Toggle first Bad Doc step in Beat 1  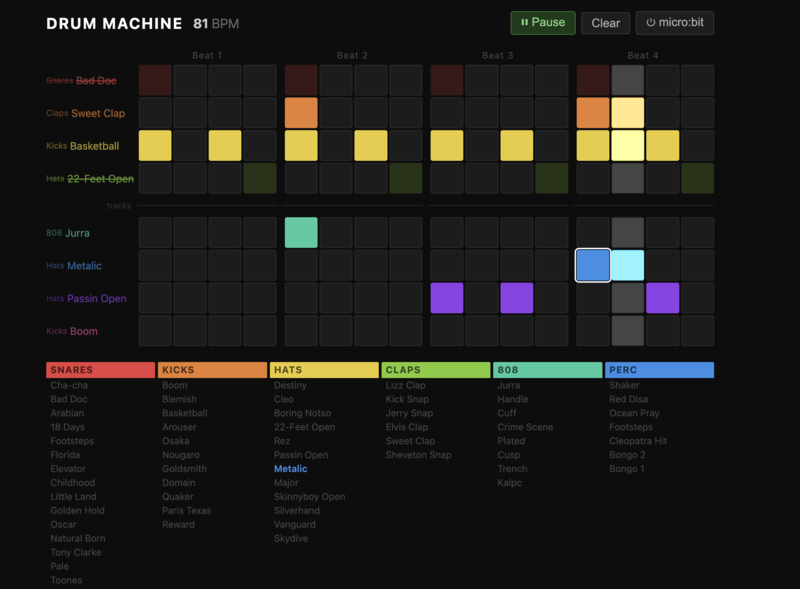tap(155, 80)
